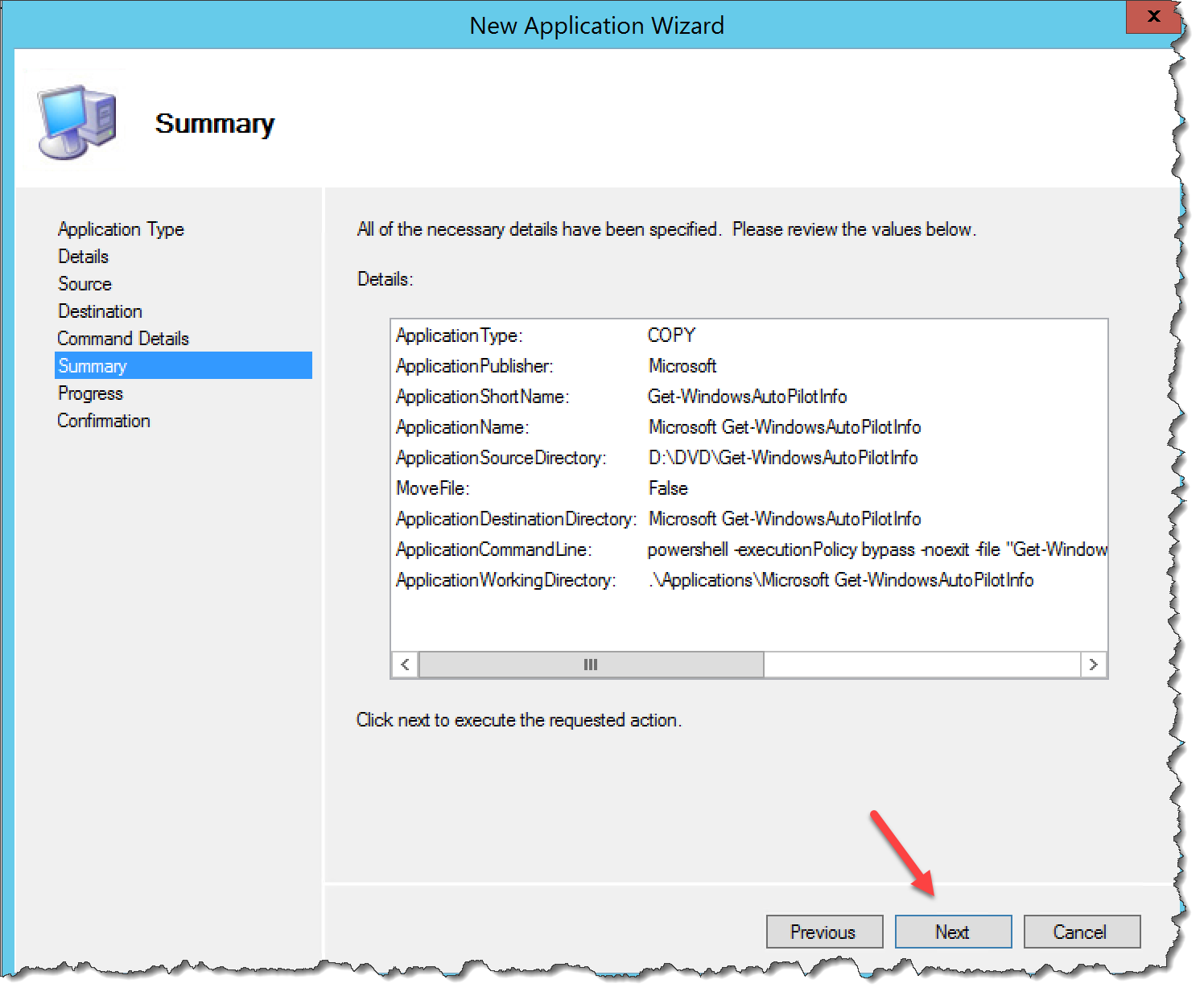Click the Summary header title

tap(215, 123)
